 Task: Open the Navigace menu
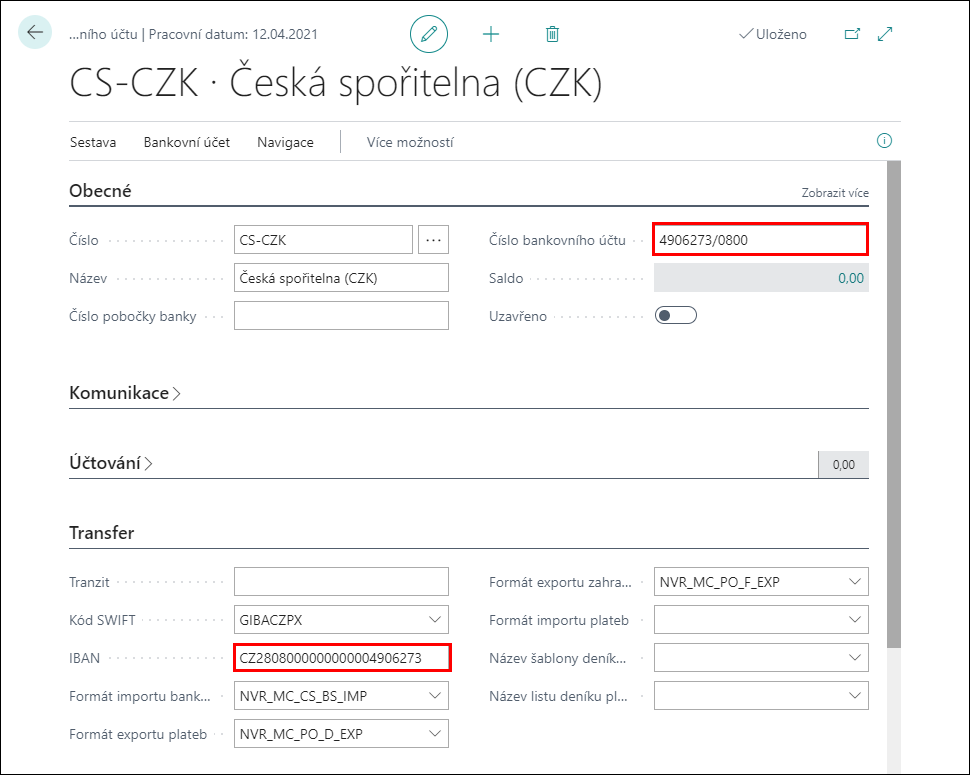pos(285,142)
